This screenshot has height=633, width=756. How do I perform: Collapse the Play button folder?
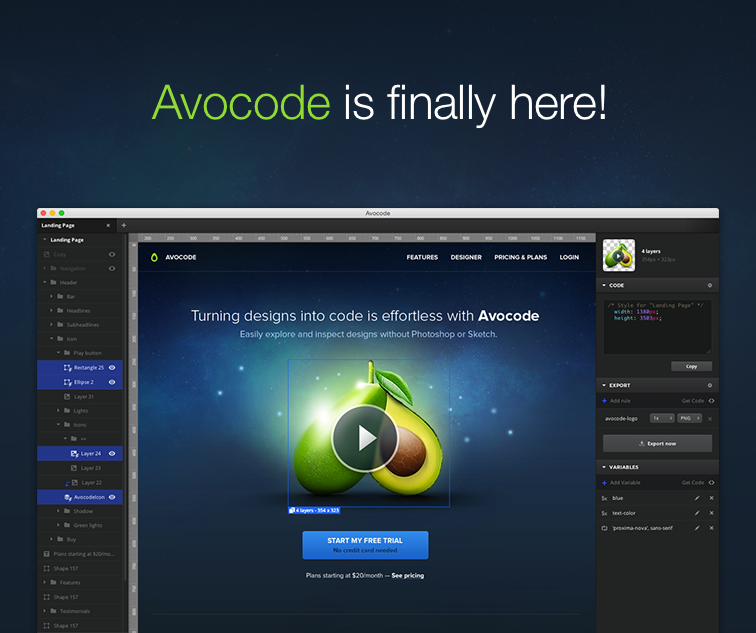pos(58,353)
